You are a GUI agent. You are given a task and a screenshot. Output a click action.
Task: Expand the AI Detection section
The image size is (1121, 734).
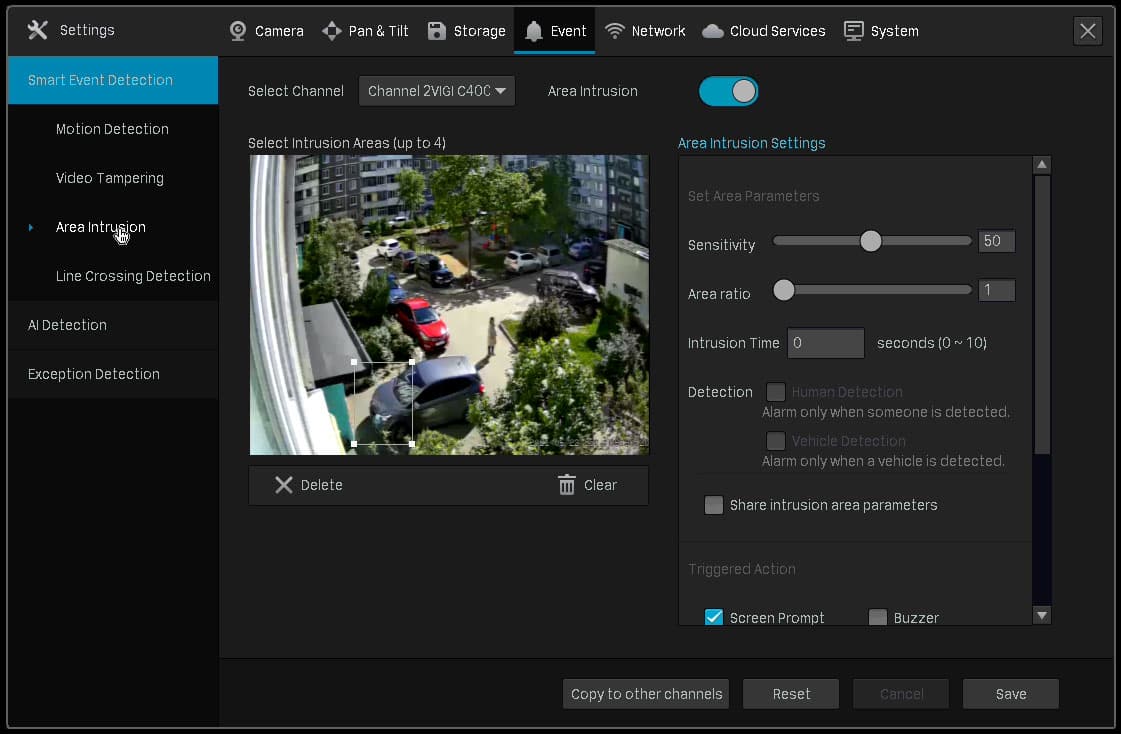[67, 325]
